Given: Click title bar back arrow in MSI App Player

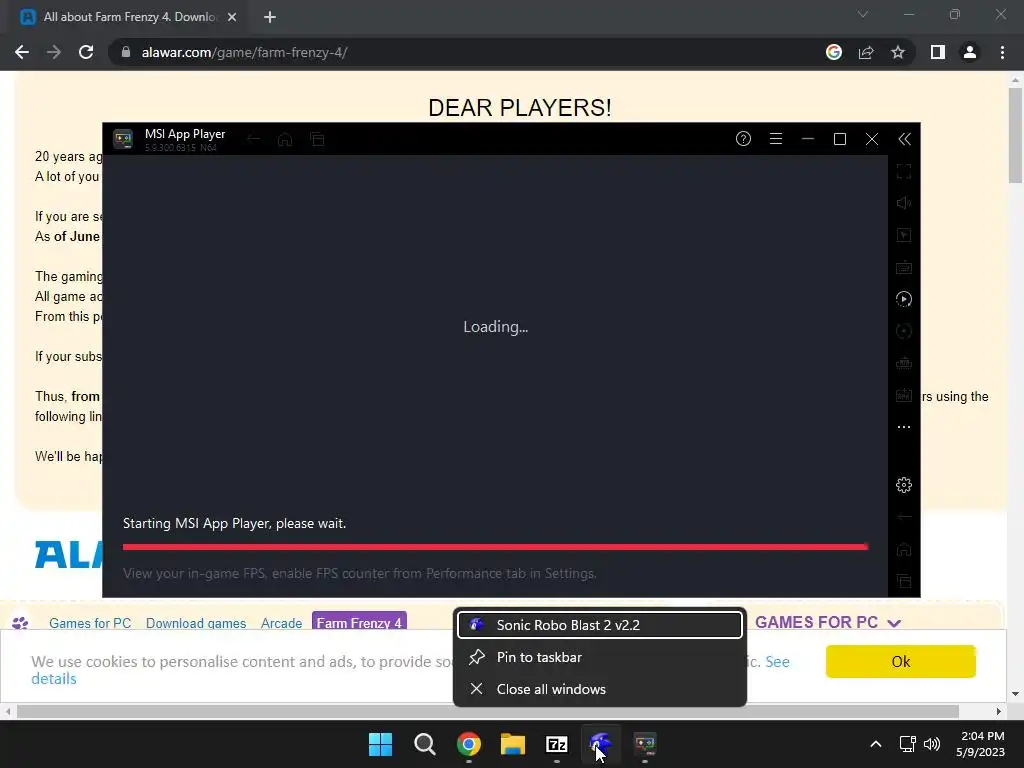Looking at the screenshot, I should coord(253,139).
